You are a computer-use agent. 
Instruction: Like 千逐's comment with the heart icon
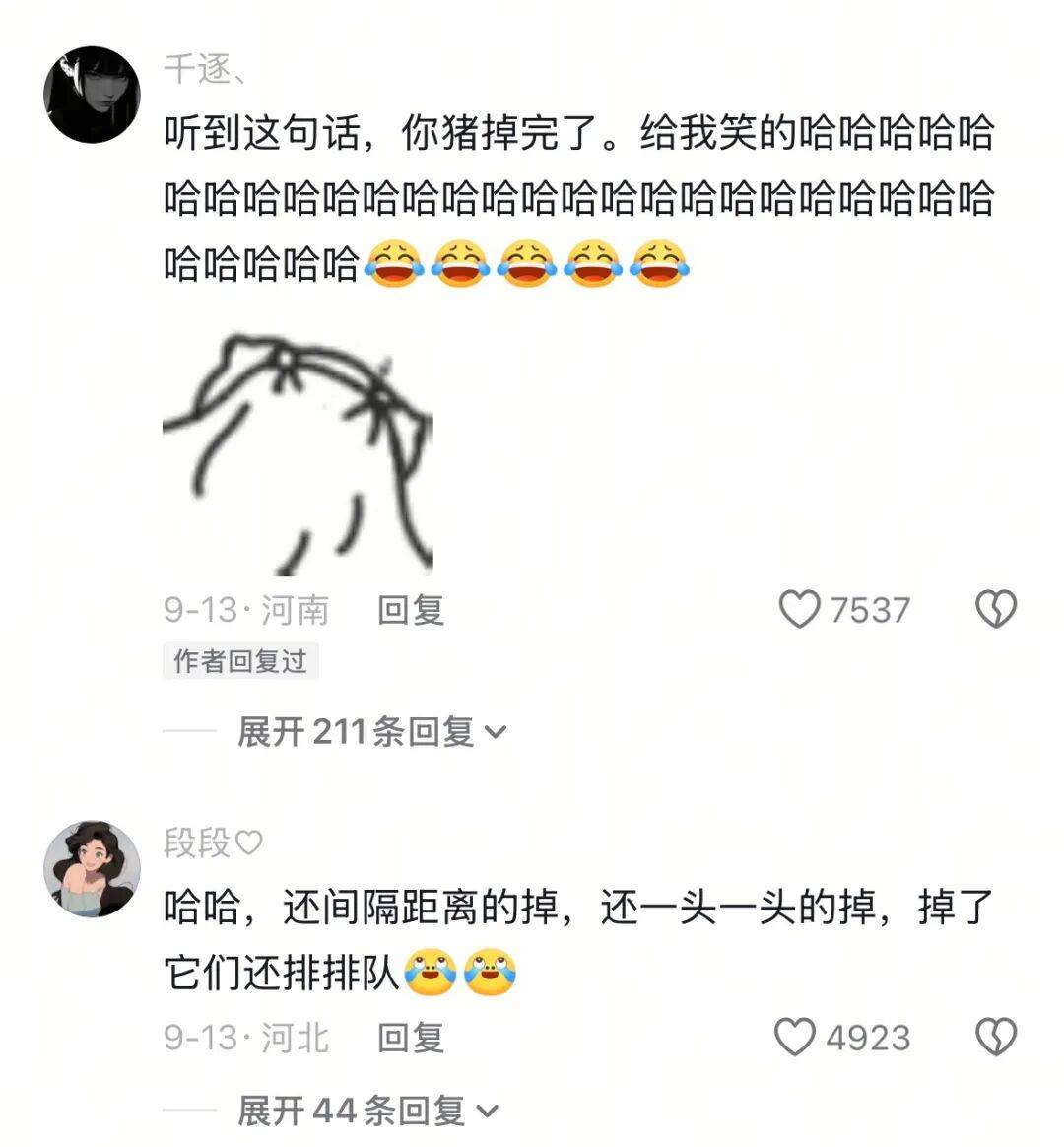(799, 609)
